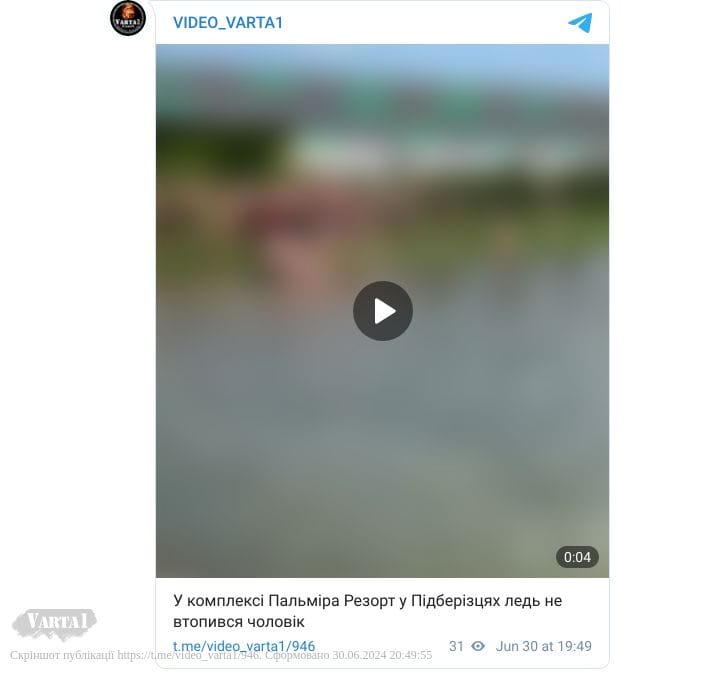Click the caption's first line
Image resolution: width=720 pixels, height=673 pixels.
367,600
